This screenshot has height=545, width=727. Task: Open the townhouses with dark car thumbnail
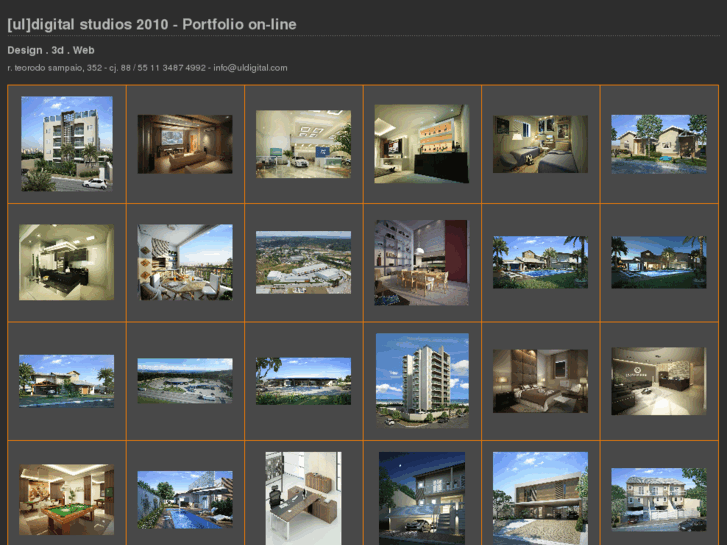click(659, 500)
